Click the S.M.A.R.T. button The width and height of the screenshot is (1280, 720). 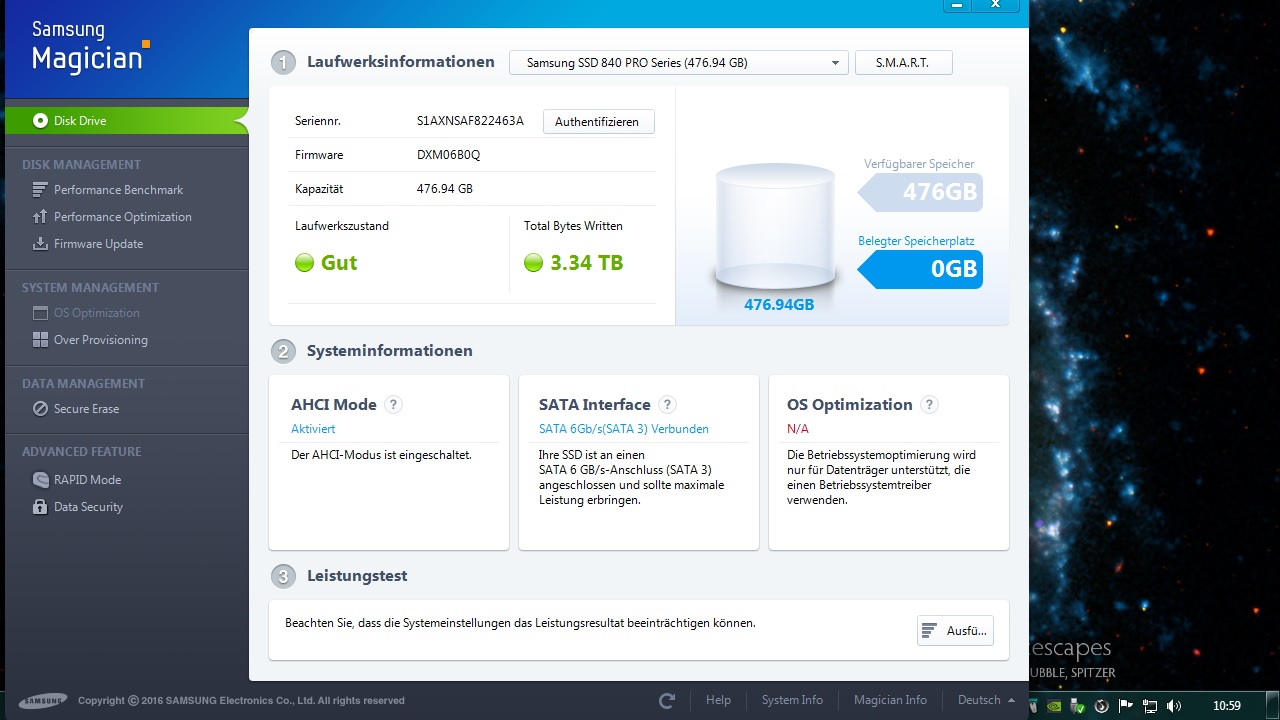pos(903,62)
